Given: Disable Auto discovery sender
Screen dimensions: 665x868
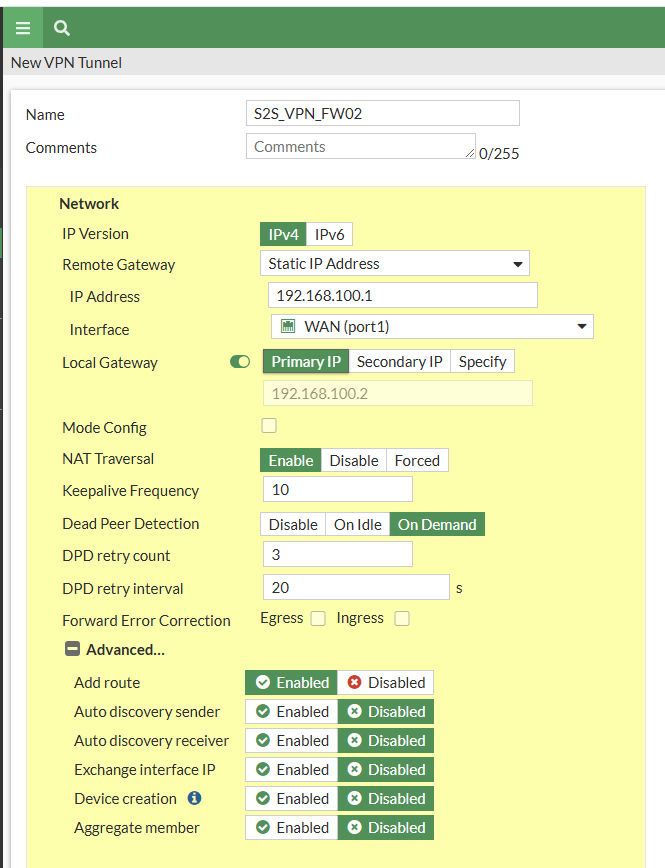Looking at the screenshot, I should click(386, 711).
